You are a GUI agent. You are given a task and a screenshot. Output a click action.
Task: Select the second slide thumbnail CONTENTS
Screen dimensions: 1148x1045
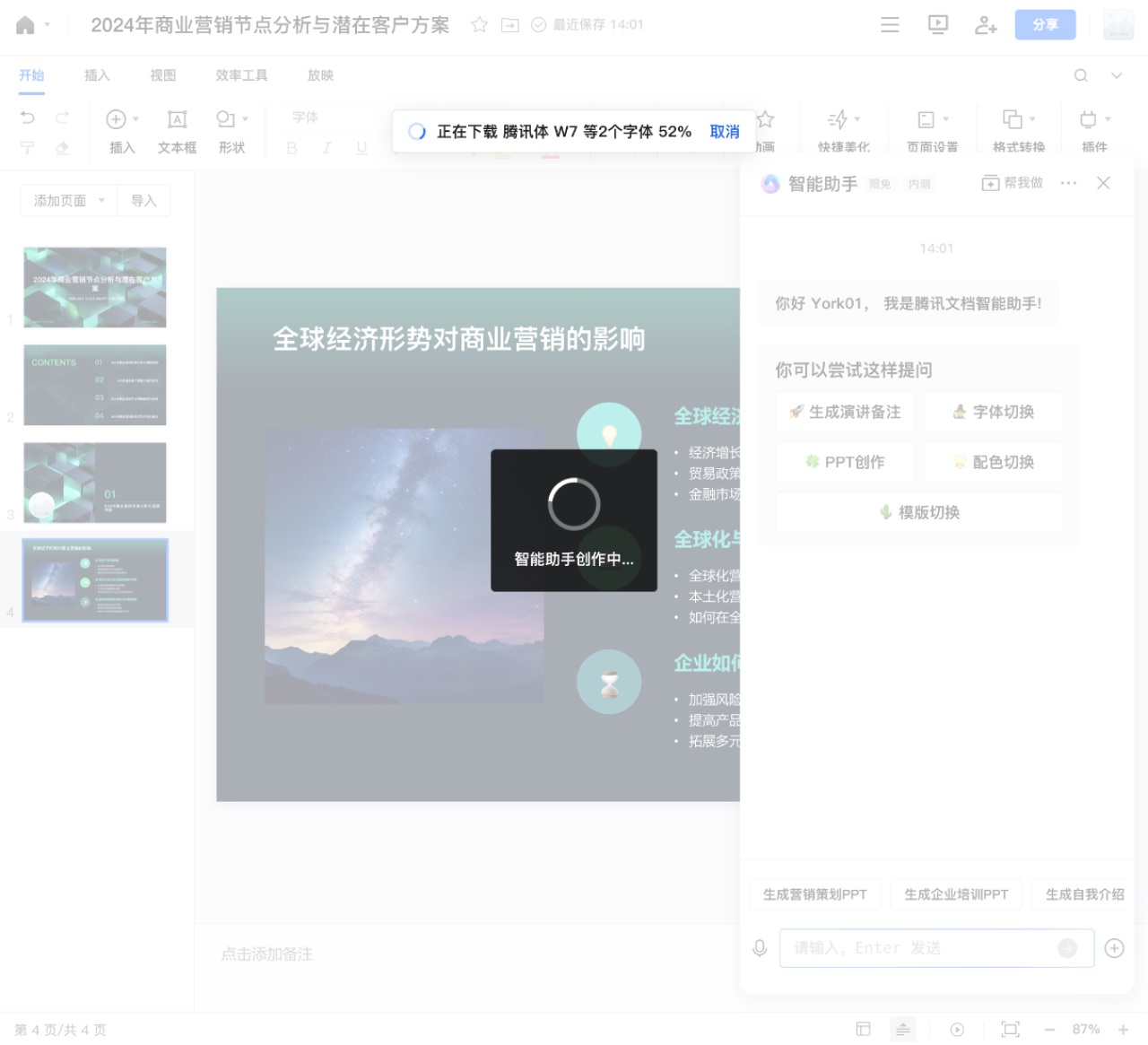click(x=95, y=385)
